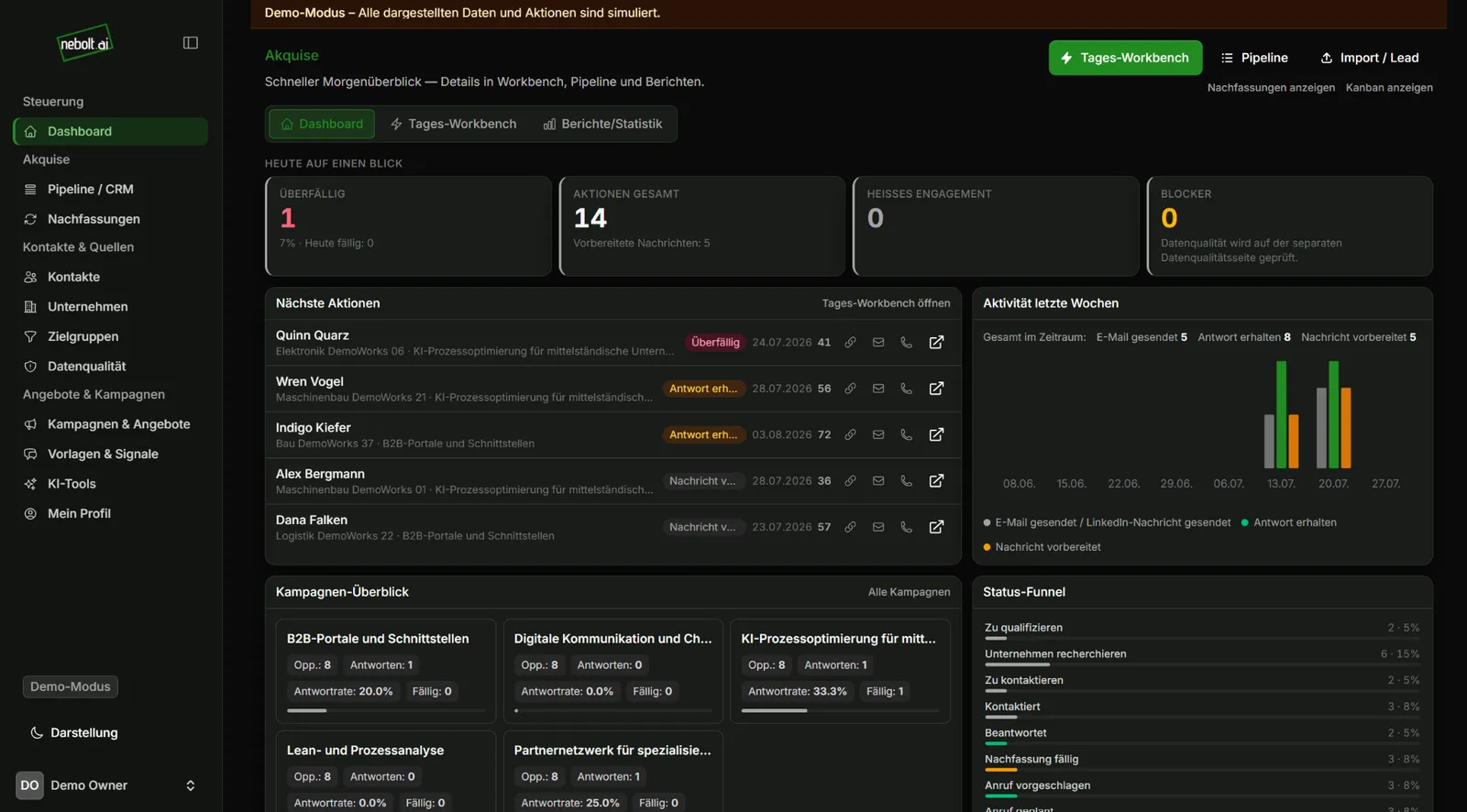The width and height of the screenshot is (1467, 812).
Task: Select the Dashboard tab
Action: click(322, 124)
